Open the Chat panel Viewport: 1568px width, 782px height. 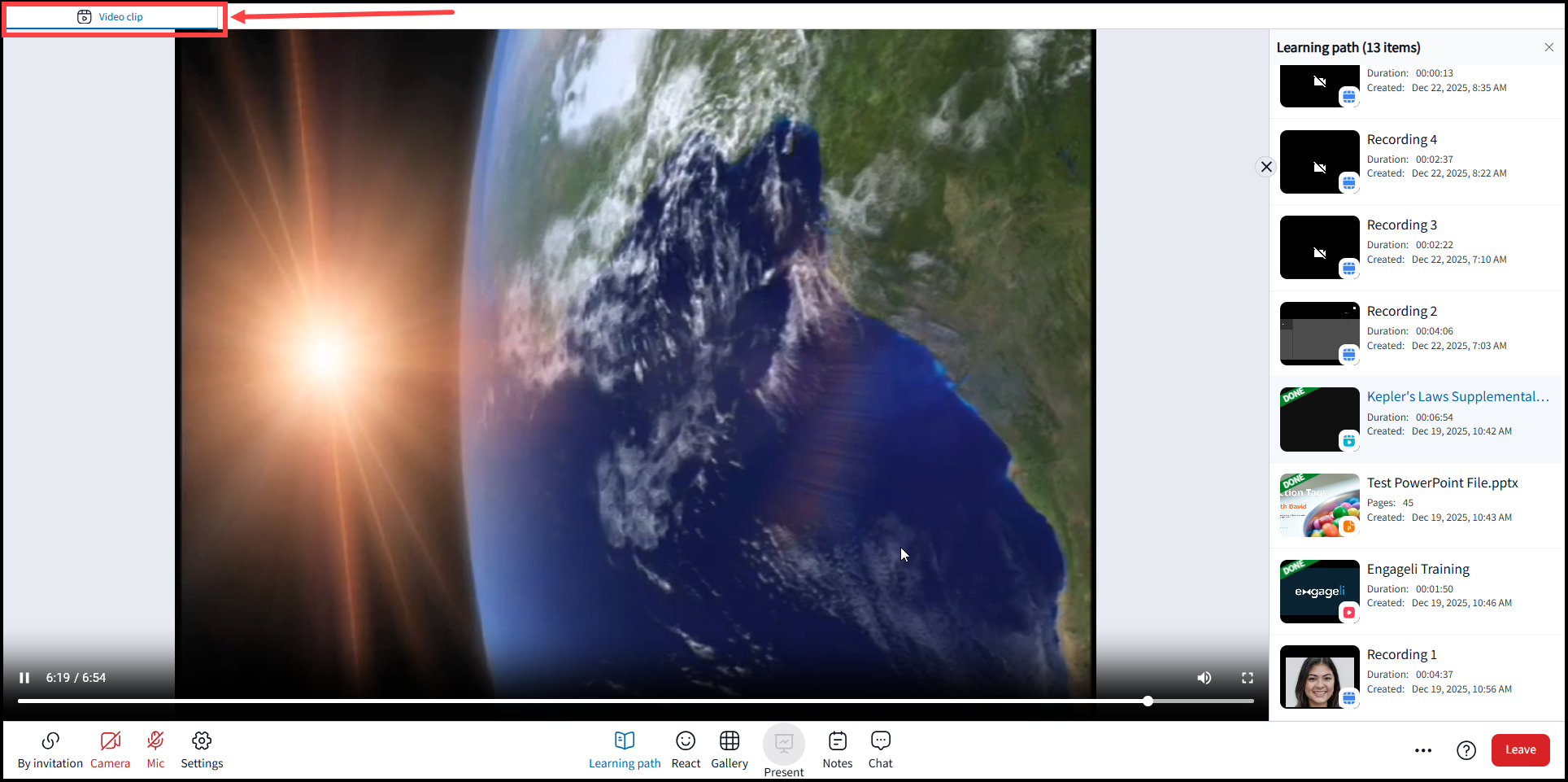point(881,749)
